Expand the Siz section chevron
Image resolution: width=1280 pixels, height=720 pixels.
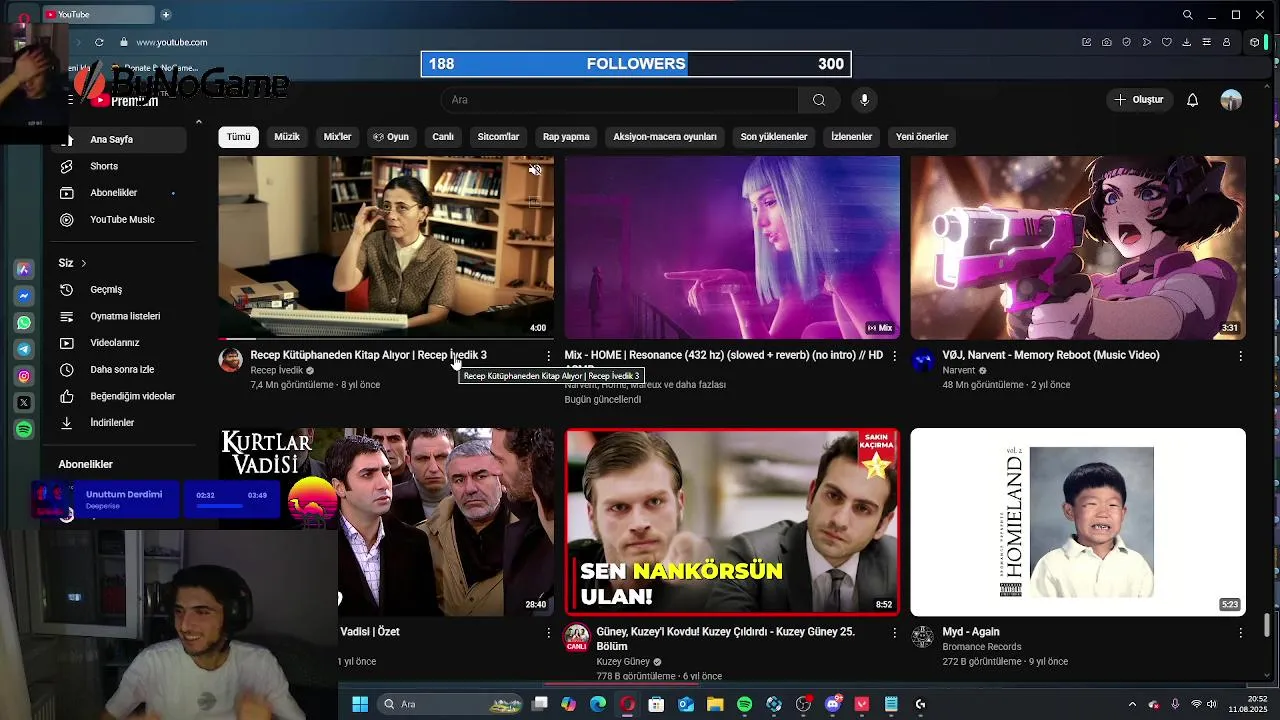(84, 263)
